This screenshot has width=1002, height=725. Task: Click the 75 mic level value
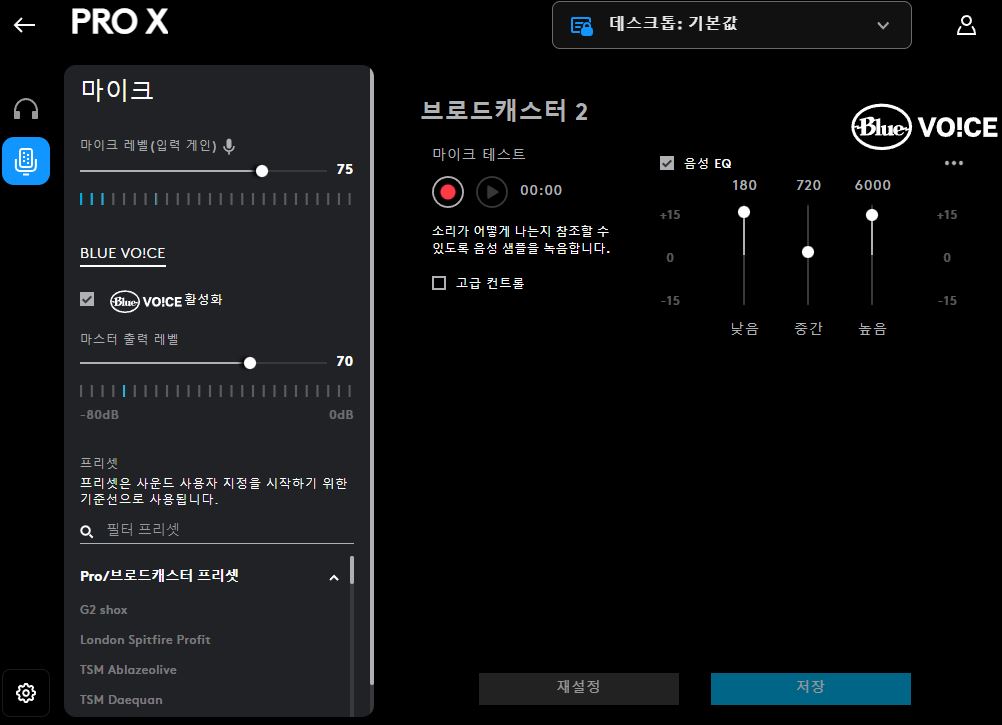(x=344, y=169)
